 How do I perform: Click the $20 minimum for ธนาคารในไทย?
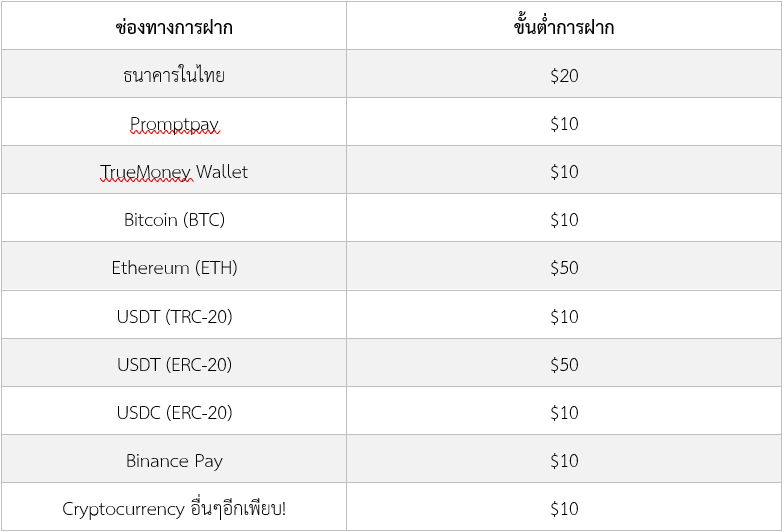pyautogui.click(x=564, y=75)
